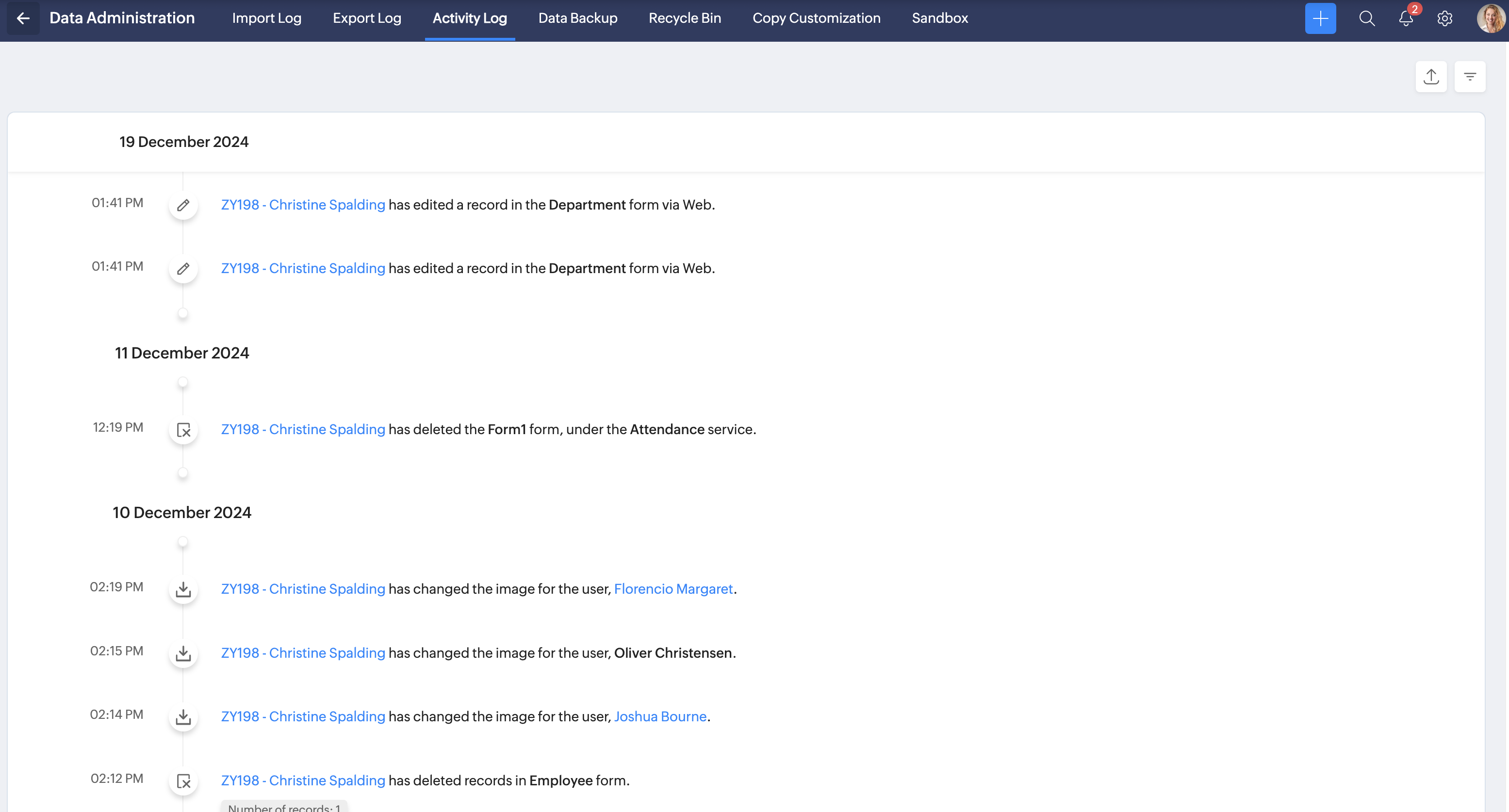Open the Sandbox tab
This screenshot has height=812, width=1509.
(x=940, y=18)
